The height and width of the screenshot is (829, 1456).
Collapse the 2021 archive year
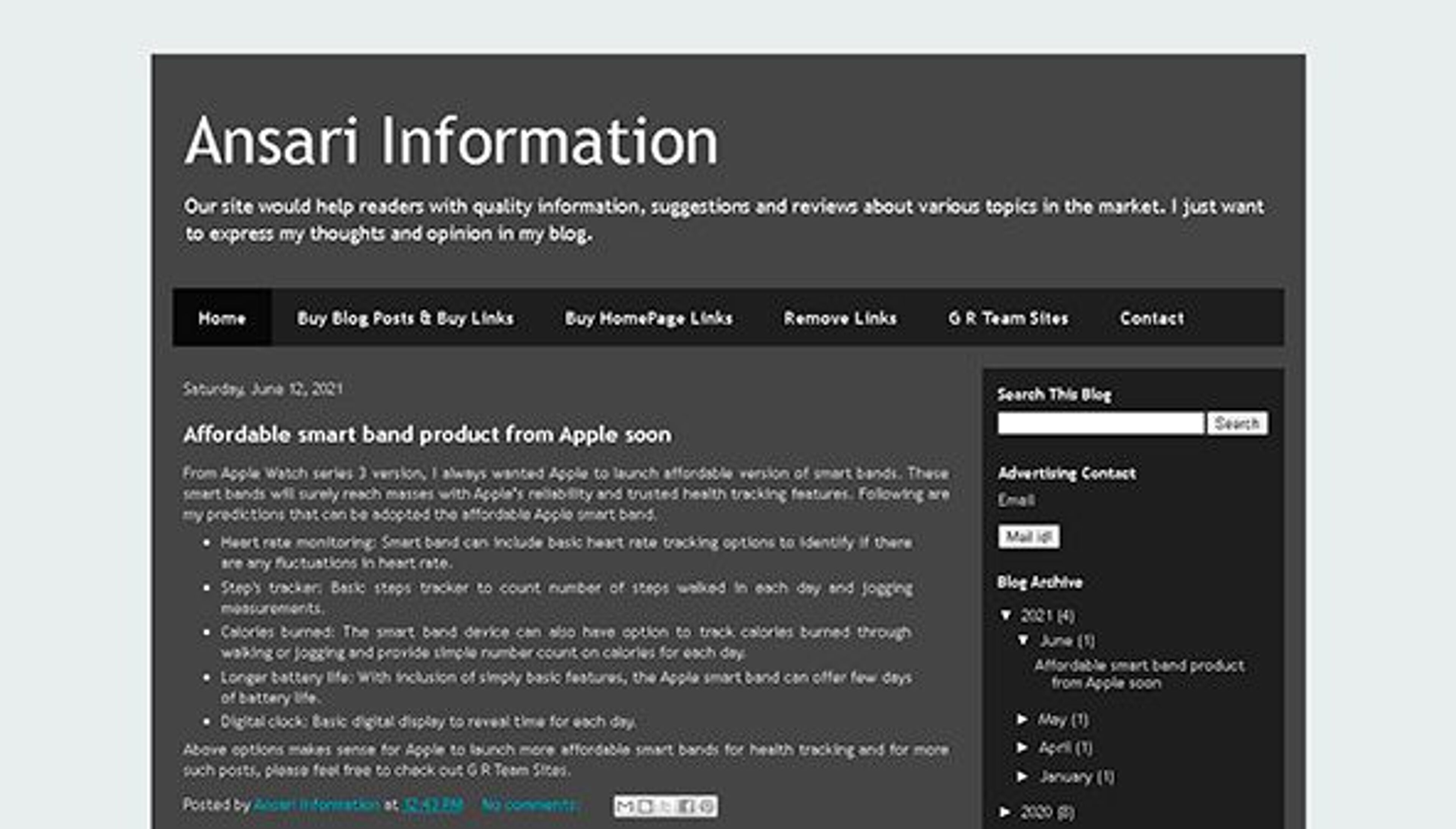coord(1006,615)
